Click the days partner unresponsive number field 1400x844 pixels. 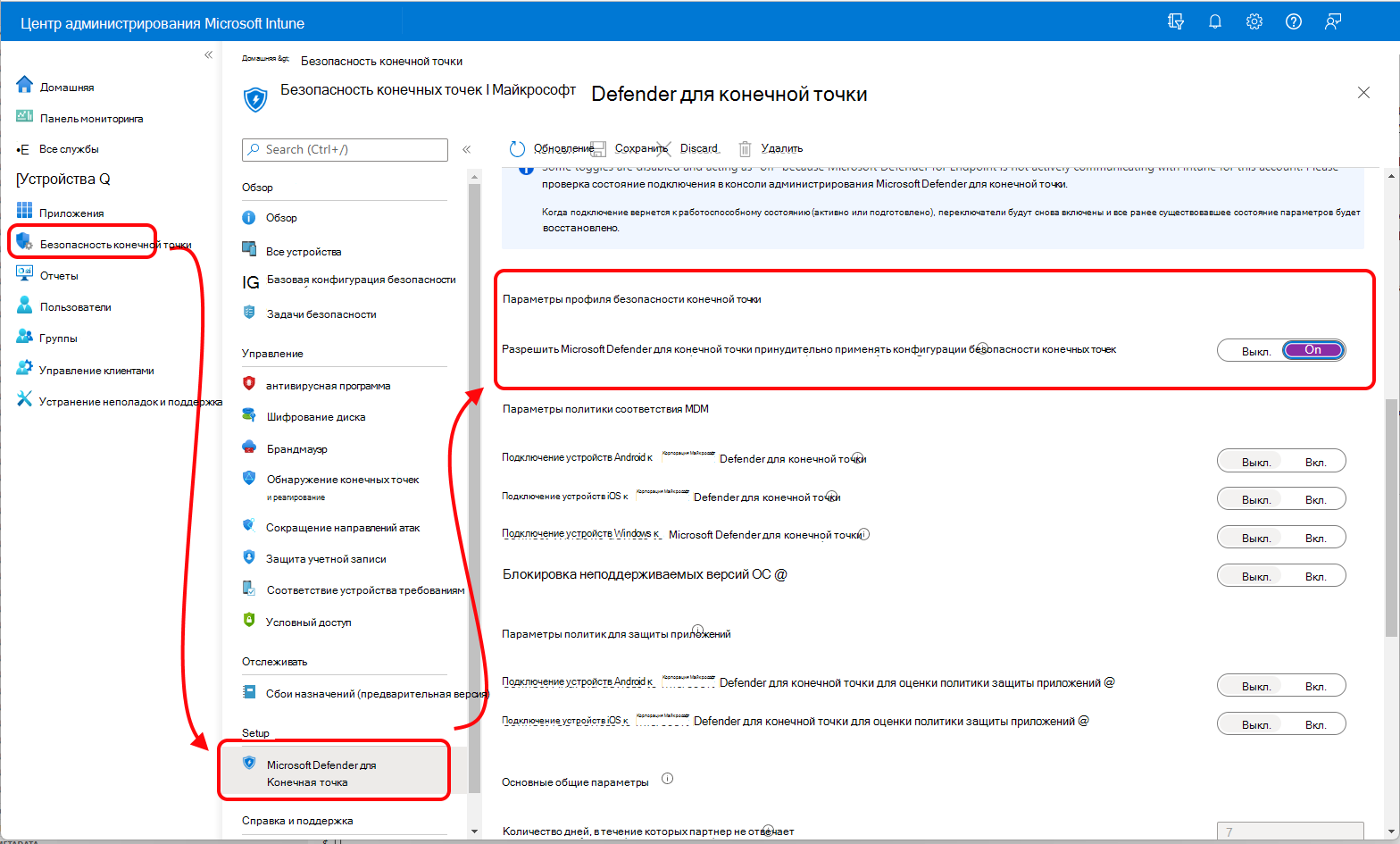(1290, 831)
